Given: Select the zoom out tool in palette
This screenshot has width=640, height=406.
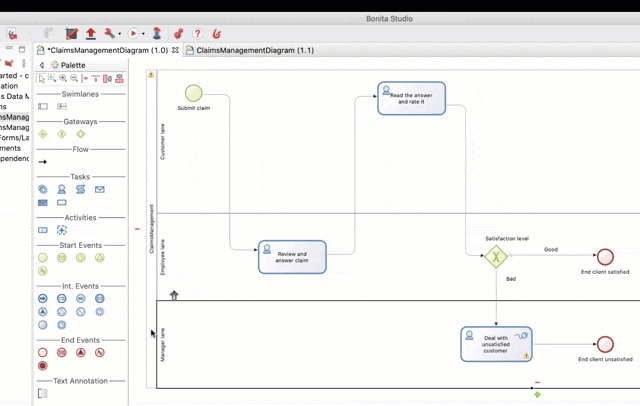Looking at the screenshot, I should click(x=75, y=78).
